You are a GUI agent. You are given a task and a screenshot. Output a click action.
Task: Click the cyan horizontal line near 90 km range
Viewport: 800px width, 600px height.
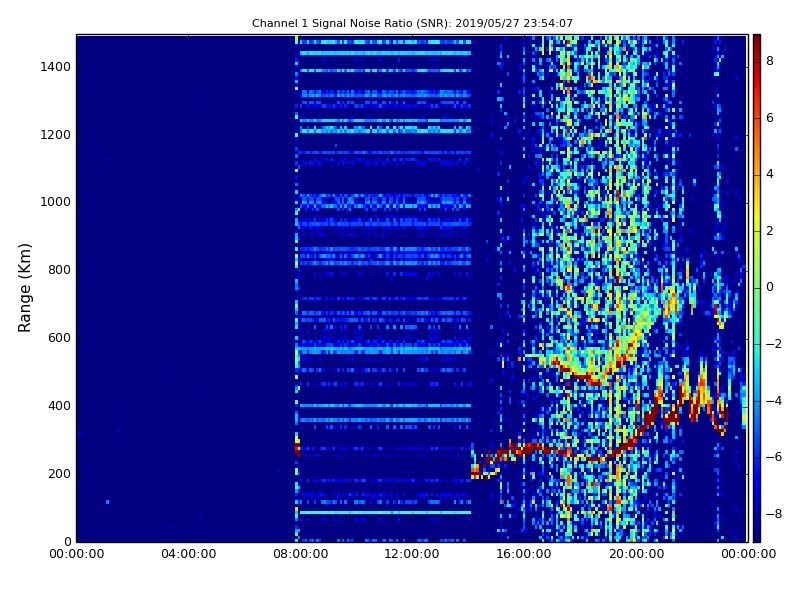385,512
